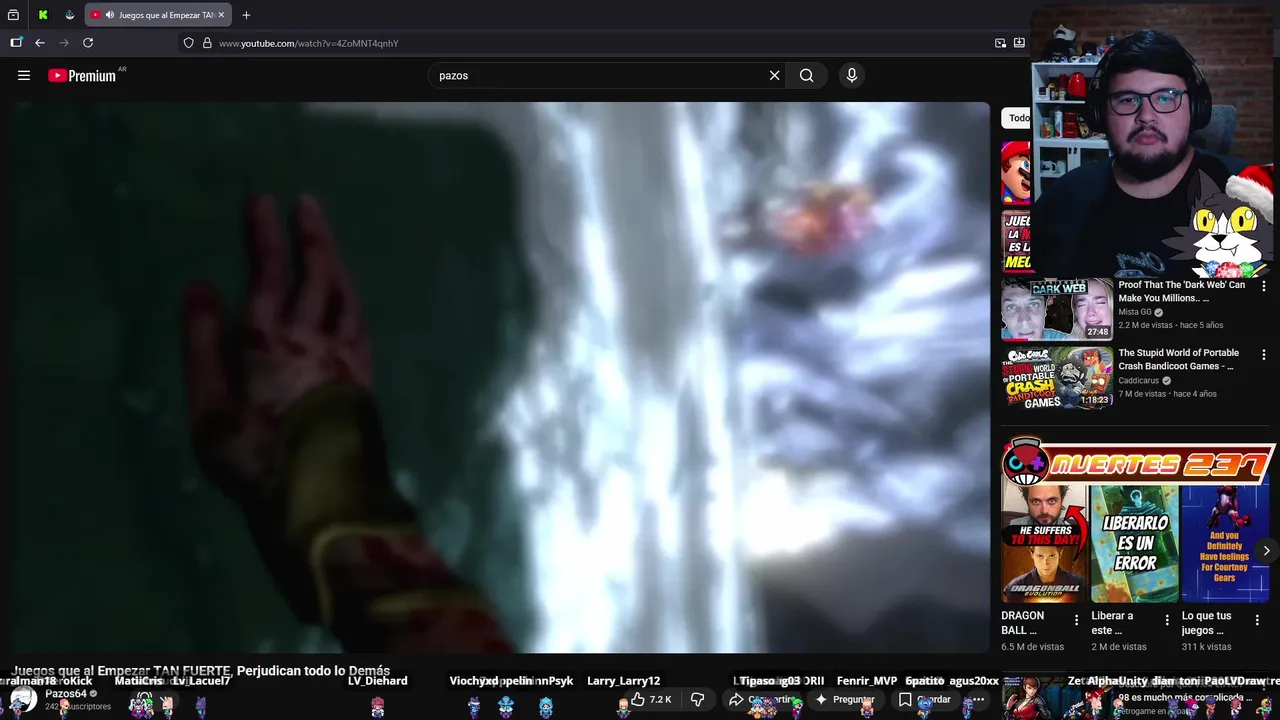Open the tracking protection shield icon
Image resolution: width=1280 pixels, height=720 pixels.
click(x=188, y=43)
